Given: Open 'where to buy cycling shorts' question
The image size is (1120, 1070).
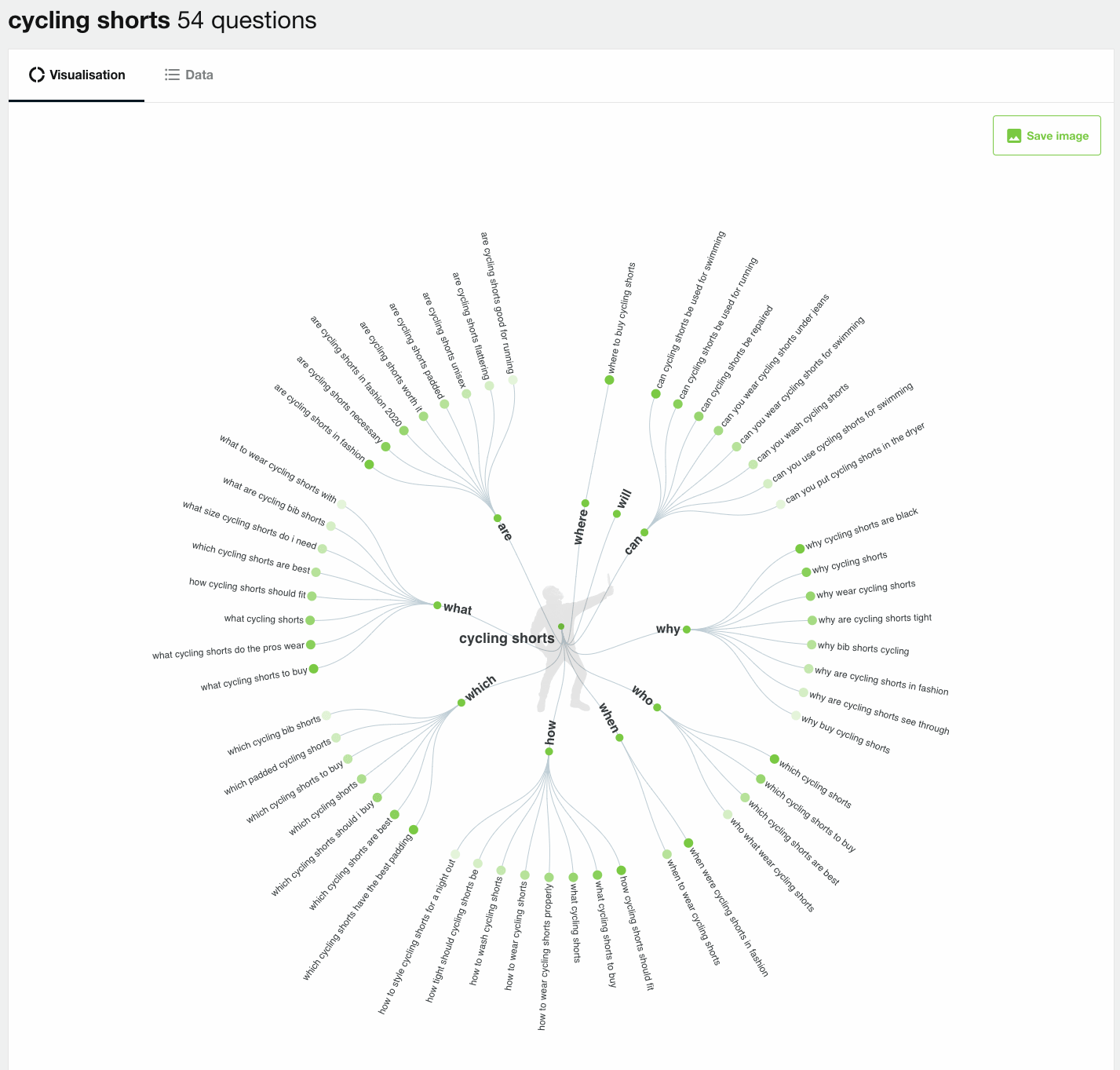Looking at the screenshot, I should (x=621, y=318).
